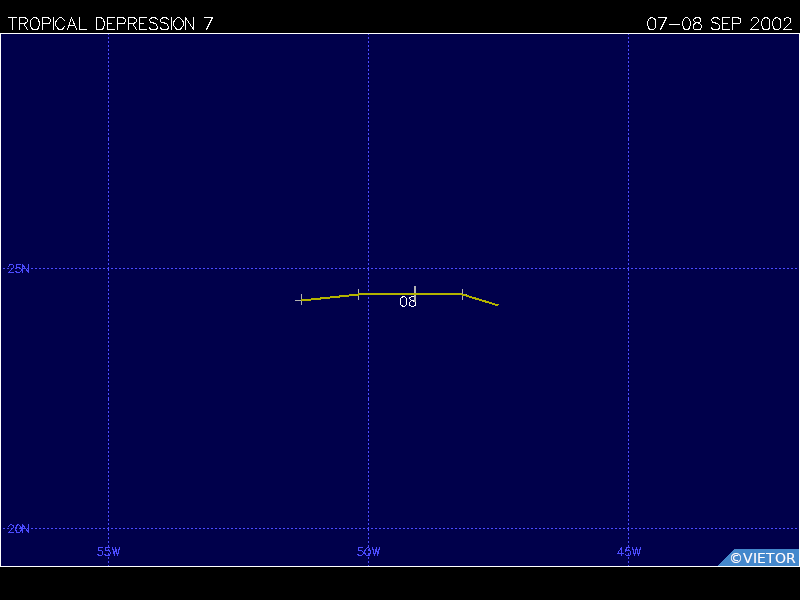Click the 20N latitude label
Image resolution: width=800 pixels, height=600 pixels.
point(18,529)
